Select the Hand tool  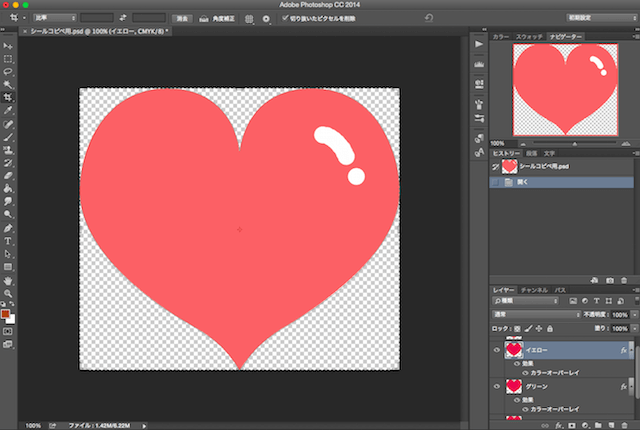(x=8, y=281)
